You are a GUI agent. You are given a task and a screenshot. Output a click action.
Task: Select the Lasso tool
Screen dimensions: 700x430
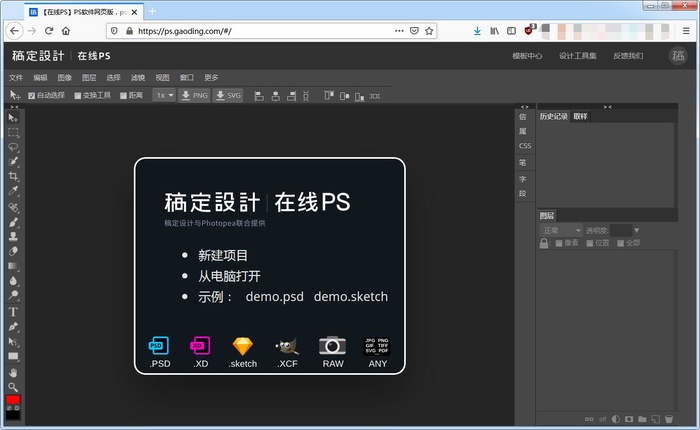(13, 146)
